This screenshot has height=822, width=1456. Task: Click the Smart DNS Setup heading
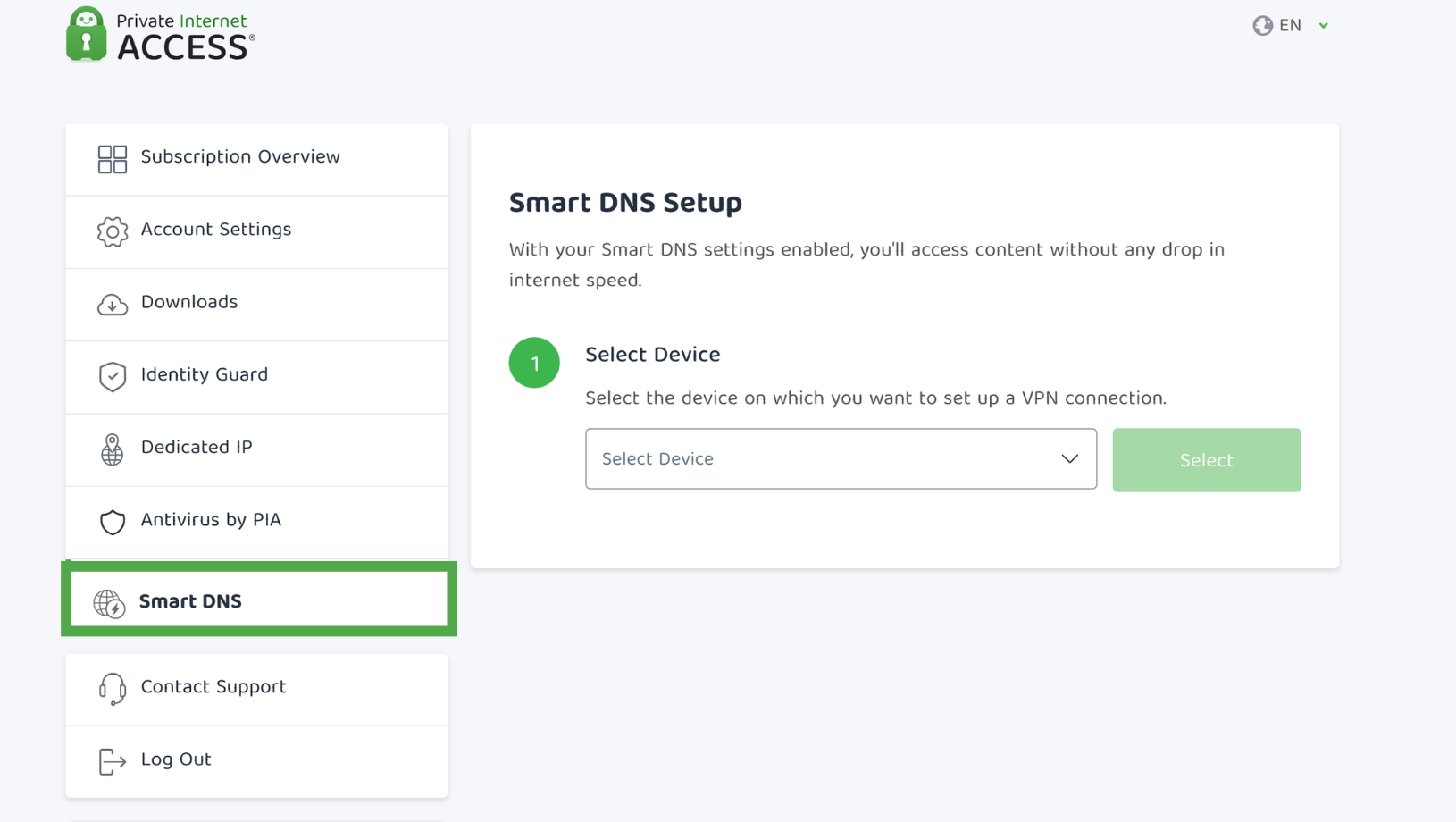[x=625, y=202]
